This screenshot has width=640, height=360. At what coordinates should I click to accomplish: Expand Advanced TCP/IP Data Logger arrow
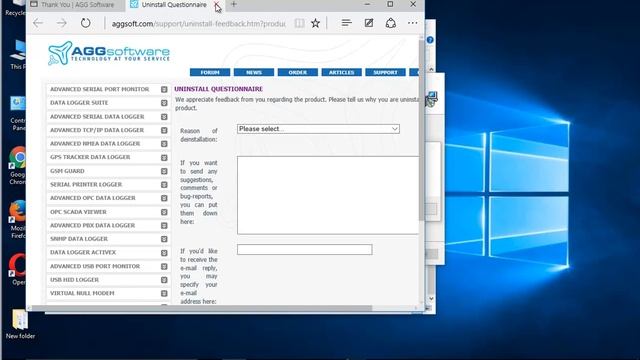(x=164, y=130)
